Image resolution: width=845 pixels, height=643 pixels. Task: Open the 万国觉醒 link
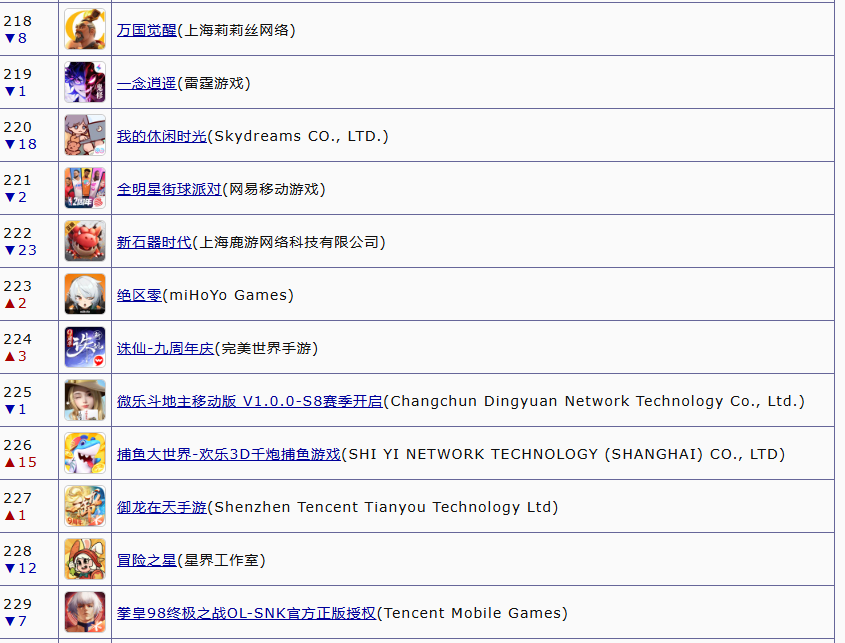click(x=147, y=30)
